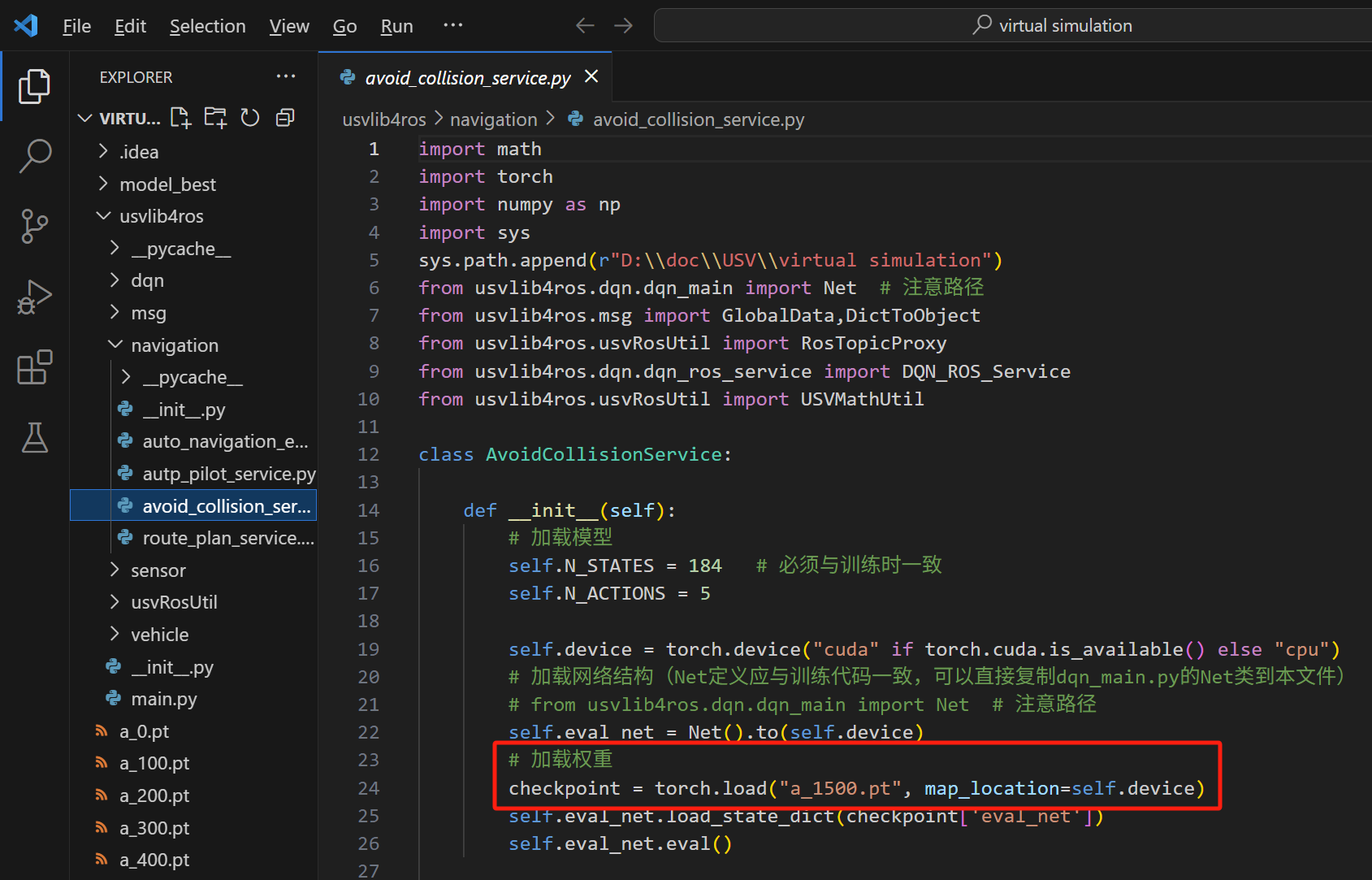Collapse the navigation folder
The height and width of the screenshot is (880, 1372).
coord(174,345)
